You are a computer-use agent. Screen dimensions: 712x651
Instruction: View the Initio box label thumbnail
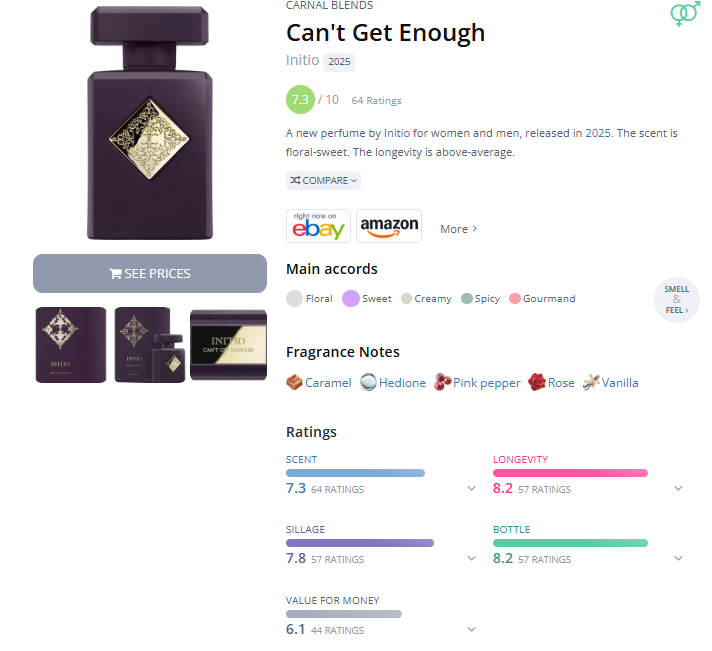point(228,345)
